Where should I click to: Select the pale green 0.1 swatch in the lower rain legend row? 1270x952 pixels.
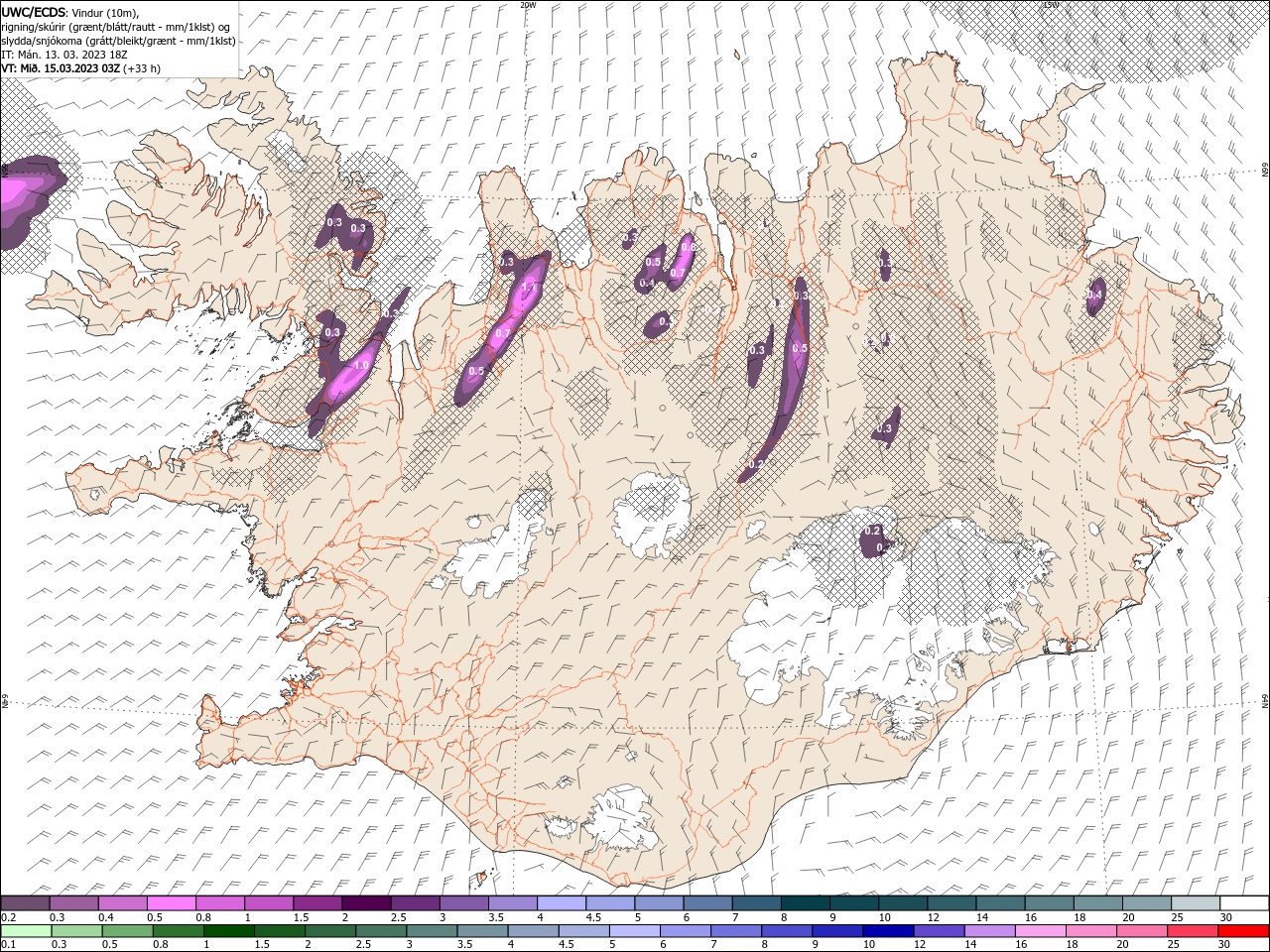(x=25, y=931)
